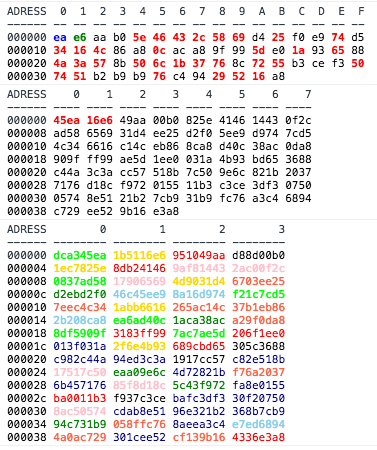Screen dimensions: 377x450
Task: Select dark green dword 5c43f972
Action: click(199, 385)
